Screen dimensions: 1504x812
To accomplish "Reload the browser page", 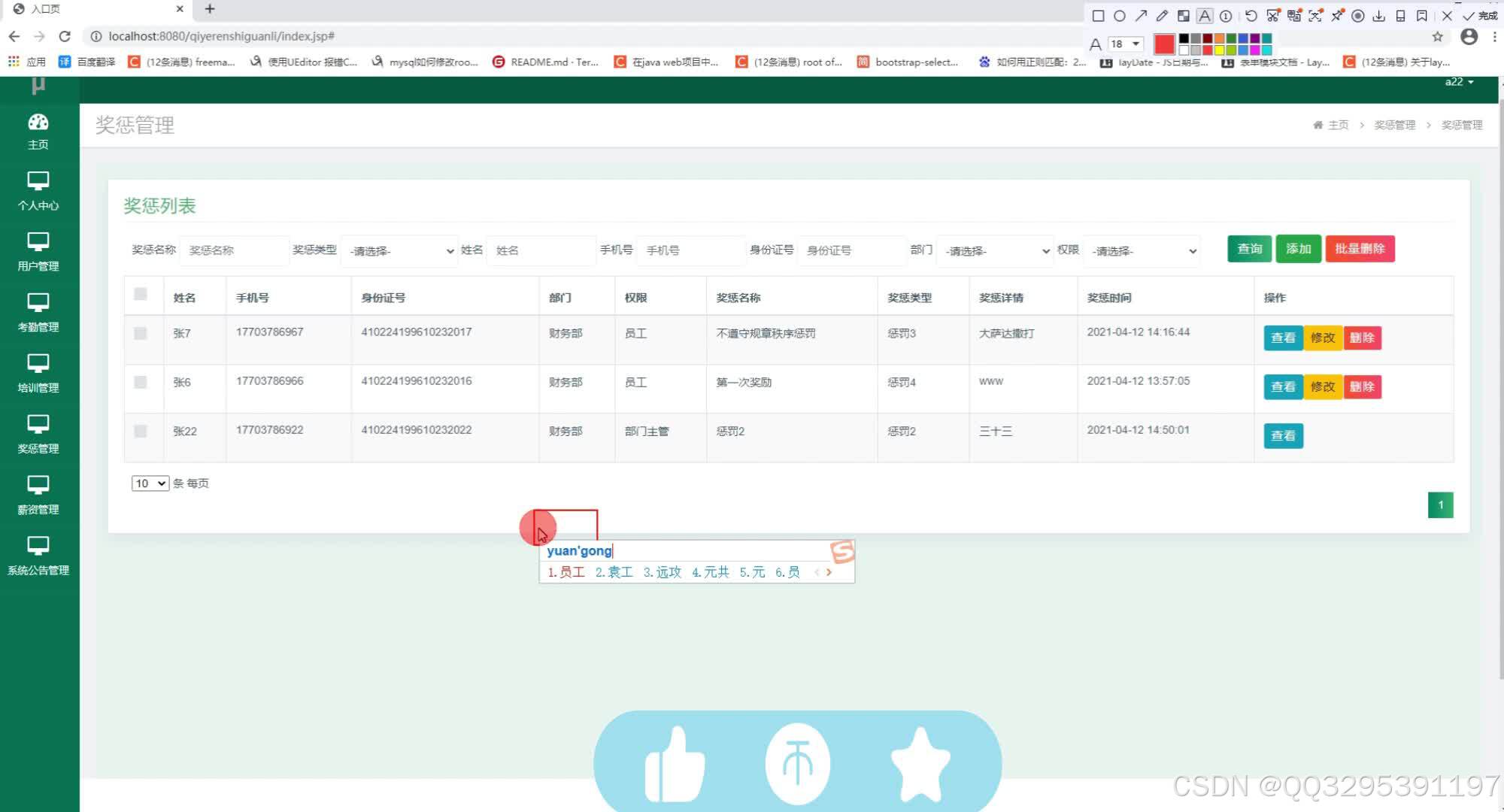I will point(65,36).
